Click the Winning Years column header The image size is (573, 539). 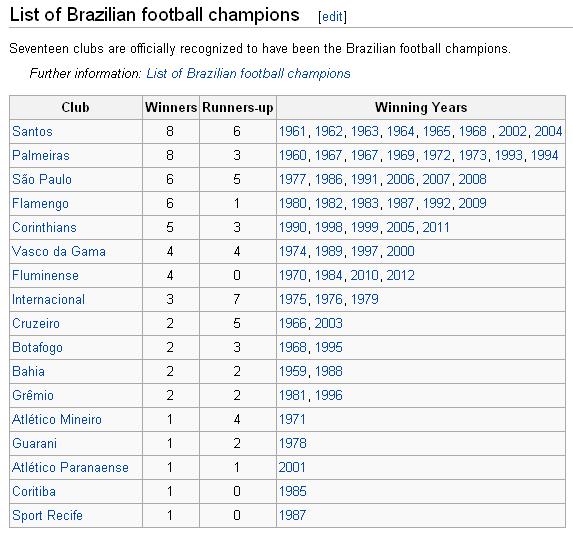(x=421, y=107)
